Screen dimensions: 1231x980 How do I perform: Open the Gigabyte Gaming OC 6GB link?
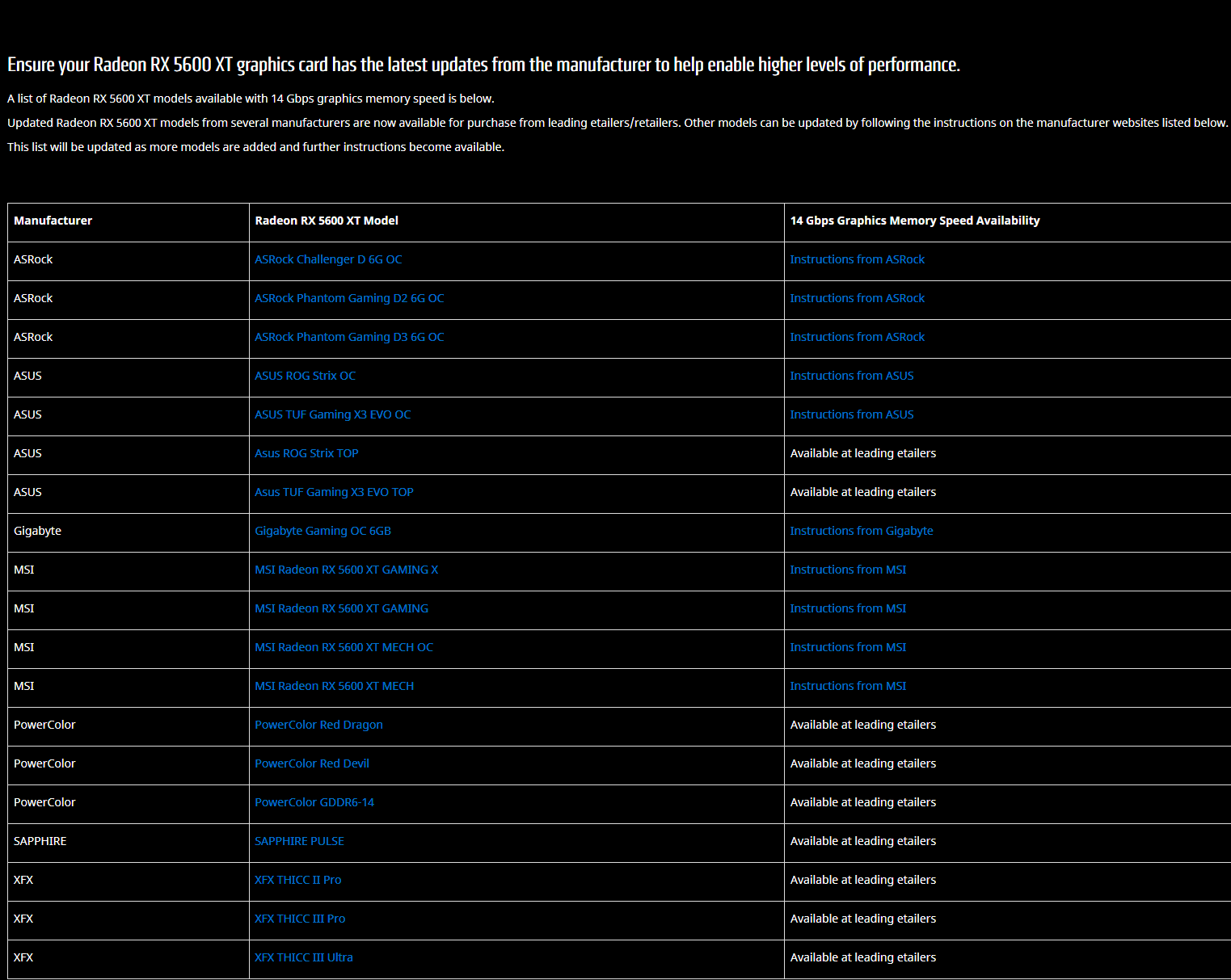tap(323, 531)
